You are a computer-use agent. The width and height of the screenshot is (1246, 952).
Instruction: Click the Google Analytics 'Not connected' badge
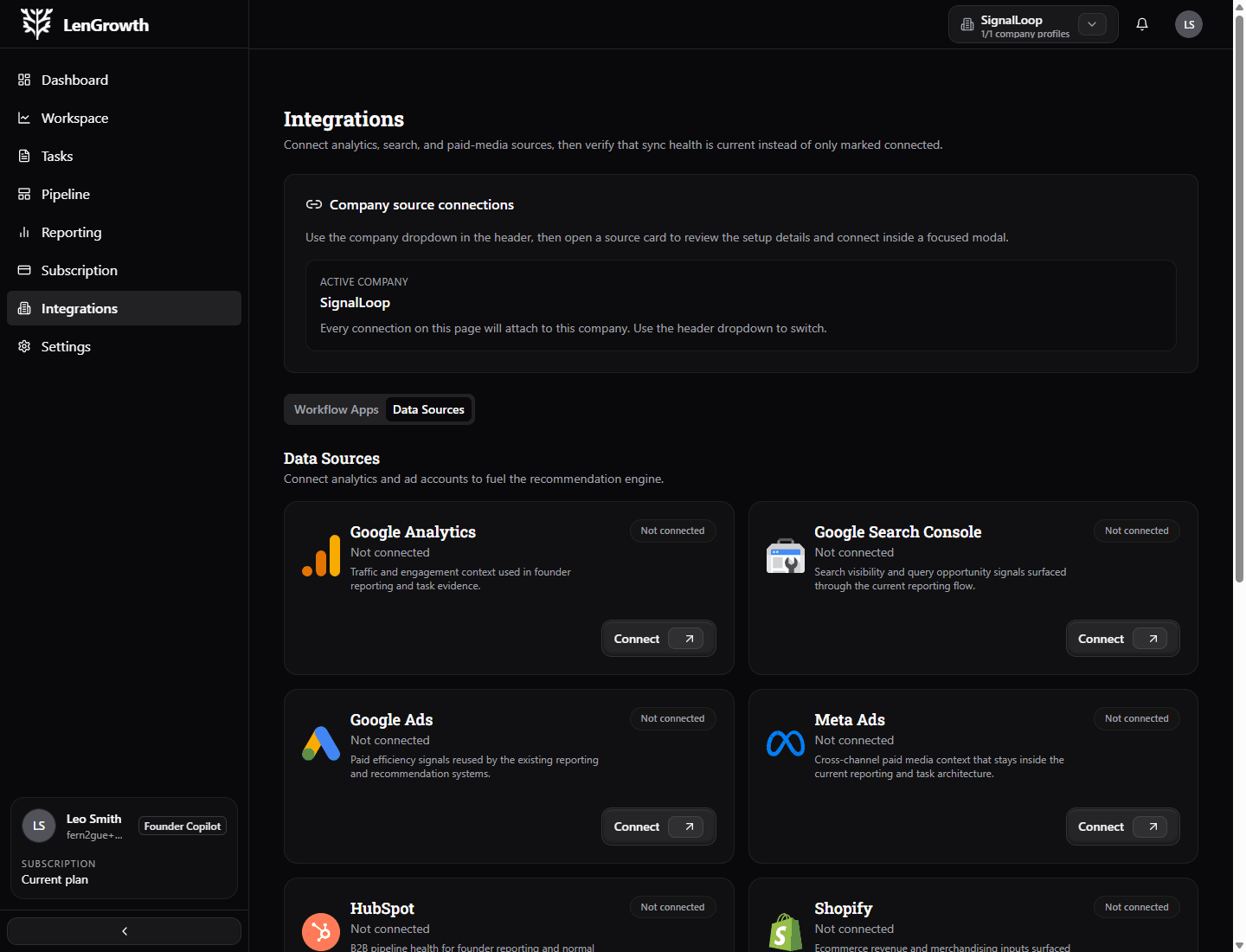(x=672, y=531)
